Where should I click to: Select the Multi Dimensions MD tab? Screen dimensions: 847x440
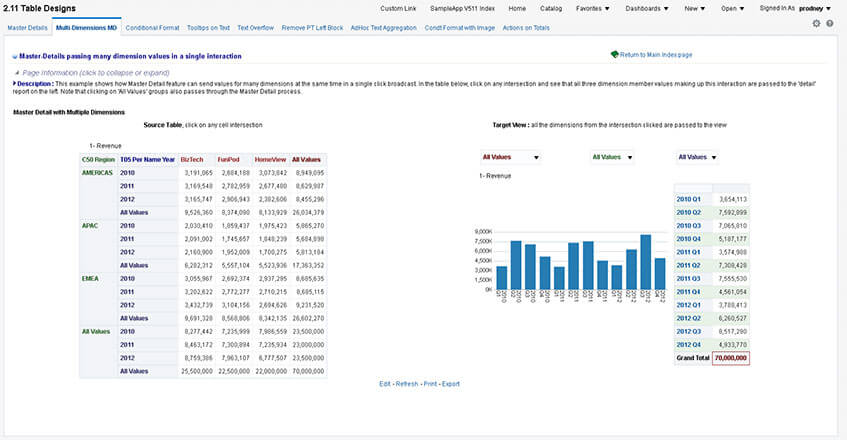point(86,28)
